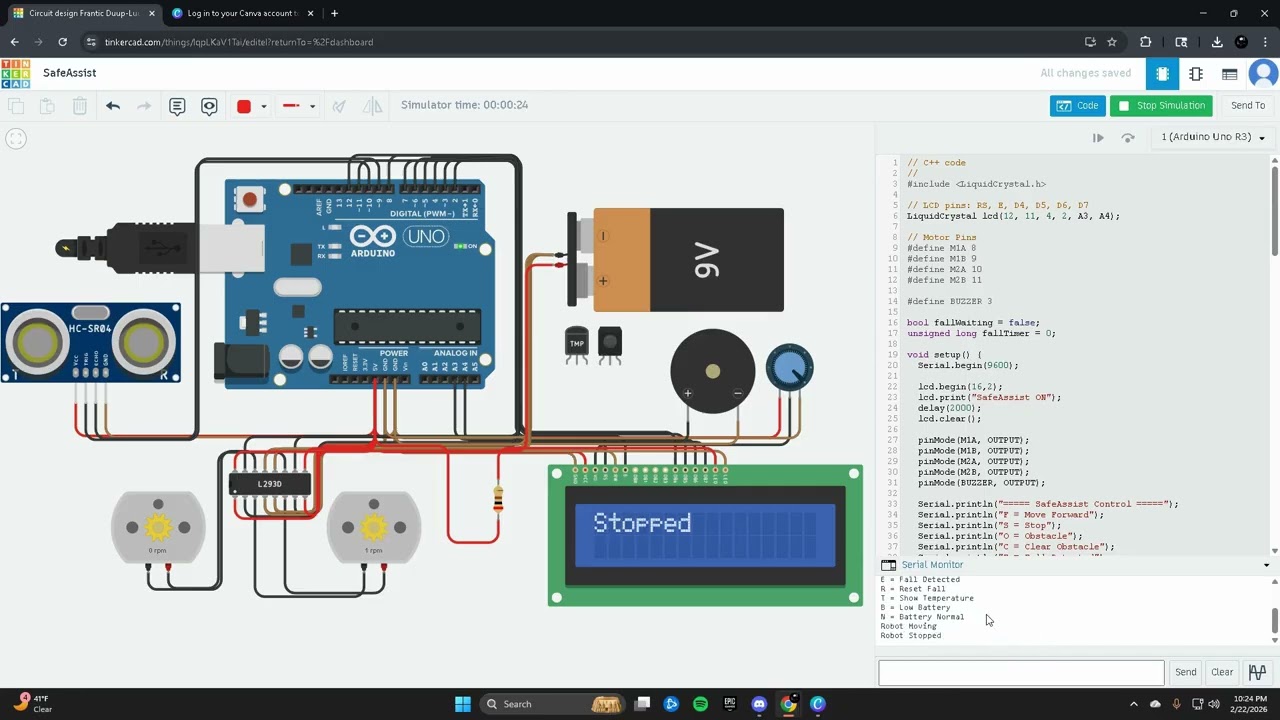Click the Zoom to fit button
The height and width of the screenshot is (720, 1280).
16,139
